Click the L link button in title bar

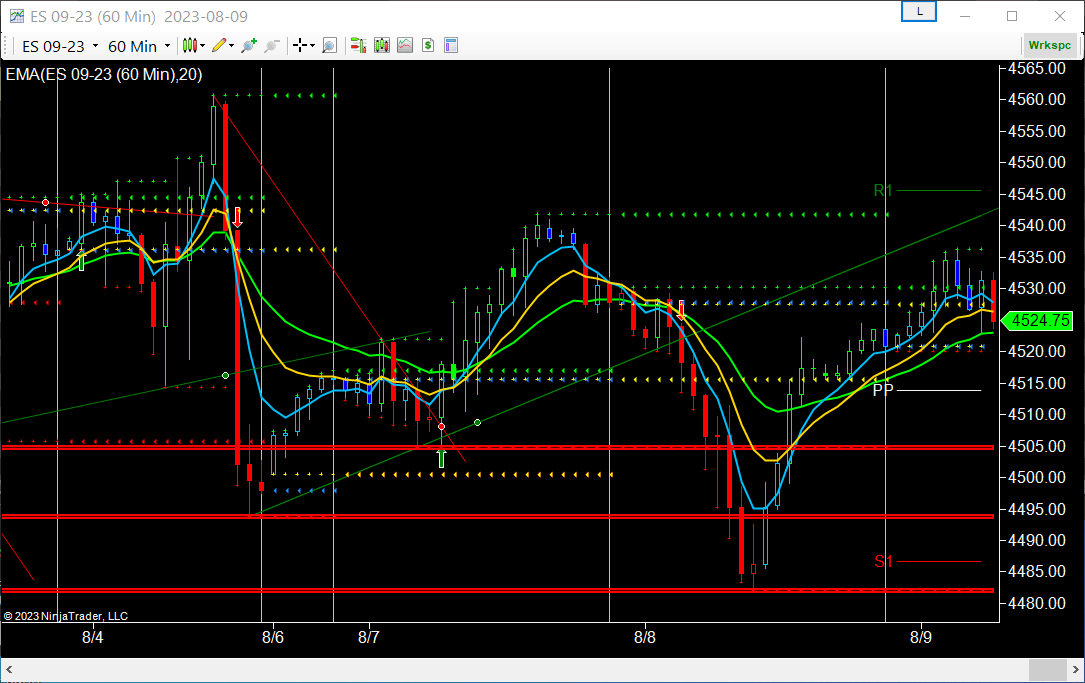(x=919, y=12)
